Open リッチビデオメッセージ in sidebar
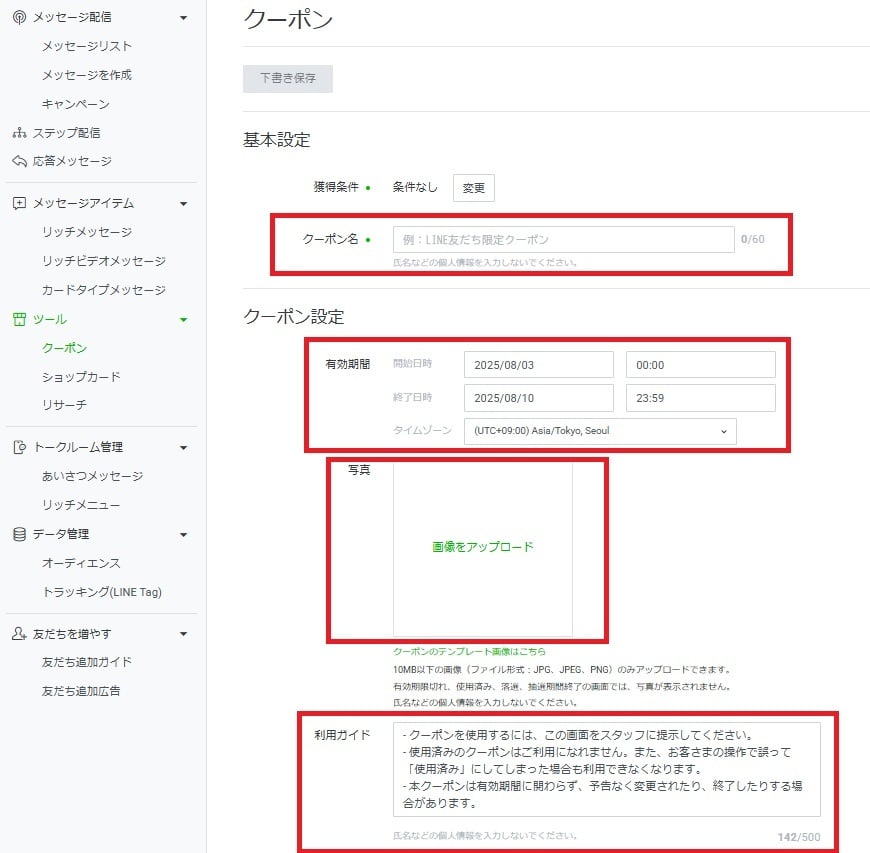Image resolution: width=870 pixels, height=853 pixels. pos(104,261)
